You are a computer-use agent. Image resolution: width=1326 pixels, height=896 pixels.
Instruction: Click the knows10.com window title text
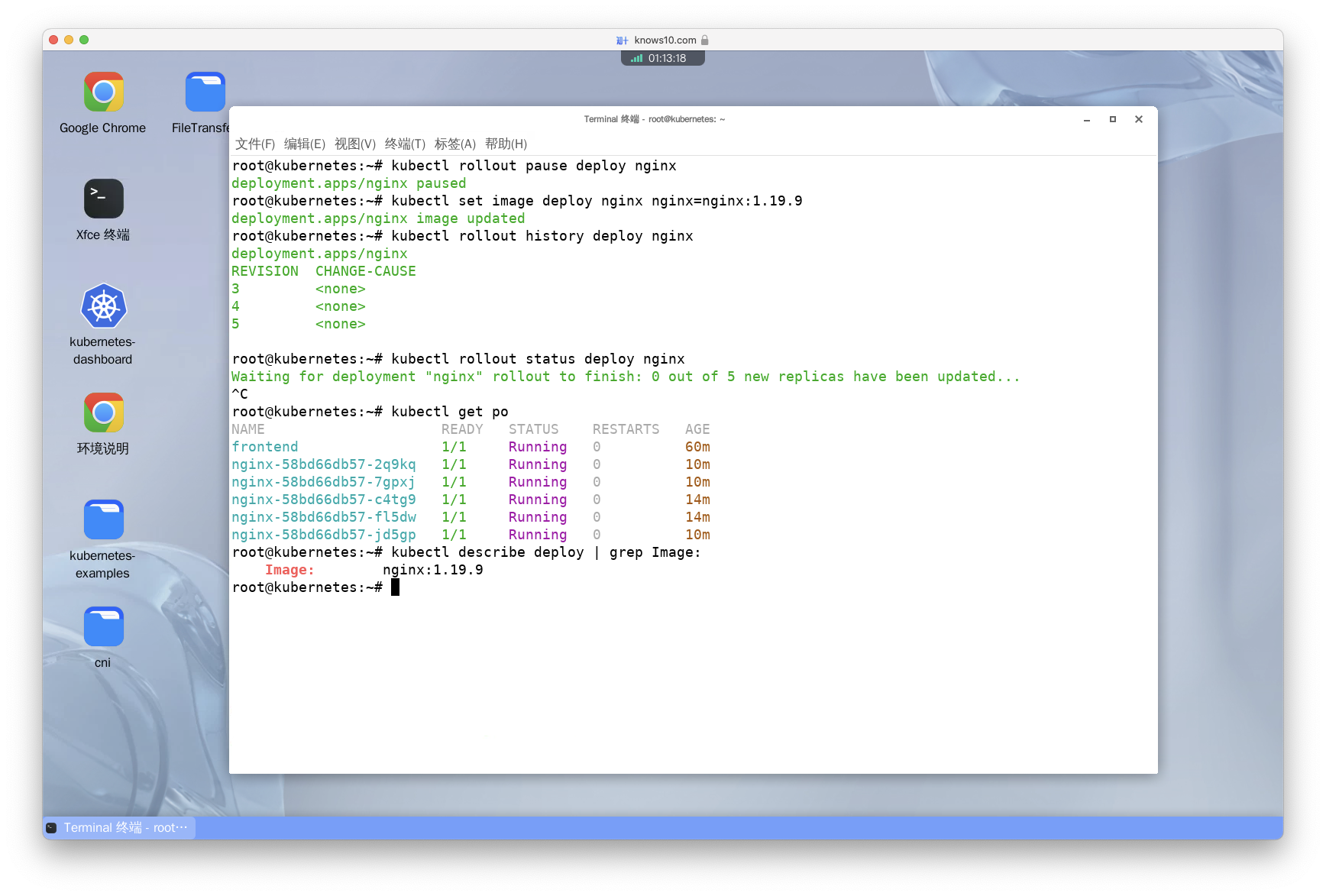click(x=665, y=40)
